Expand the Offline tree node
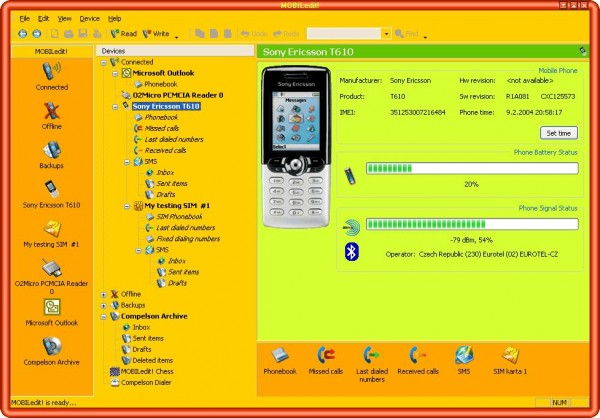The height and width of the screenshot is (418, 600). (x=104, y=294)
